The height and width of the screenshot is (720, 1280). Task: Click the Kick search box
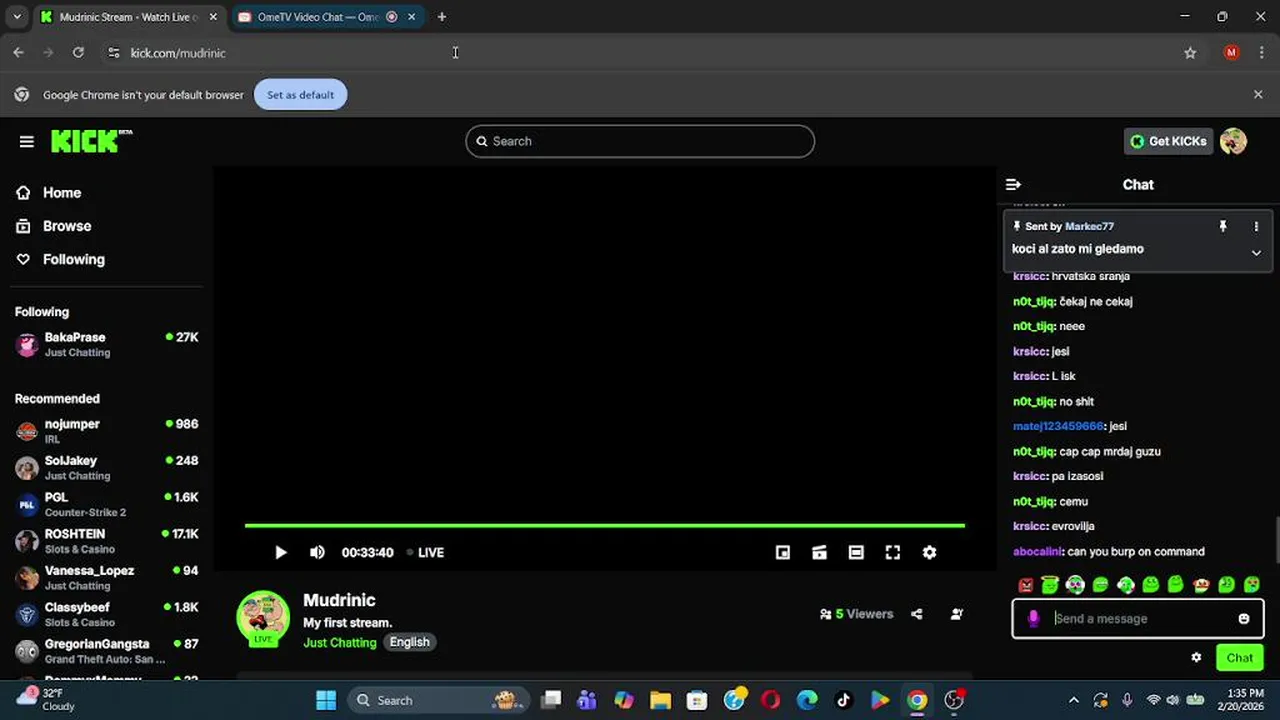tap(640, 141)
